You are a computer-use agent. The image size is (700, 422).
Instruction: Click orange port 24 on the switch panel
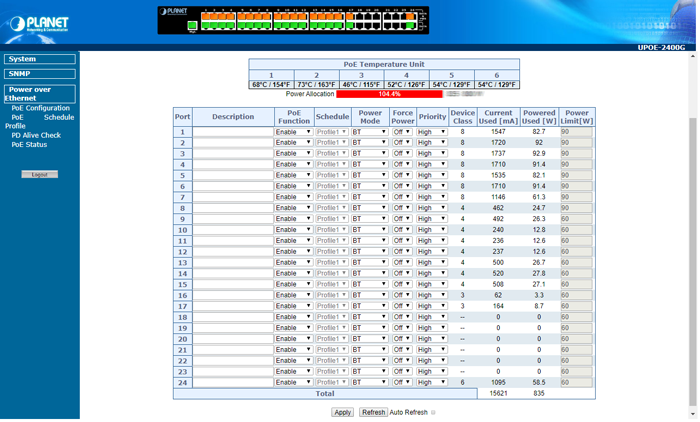click(x=410, y=17)
